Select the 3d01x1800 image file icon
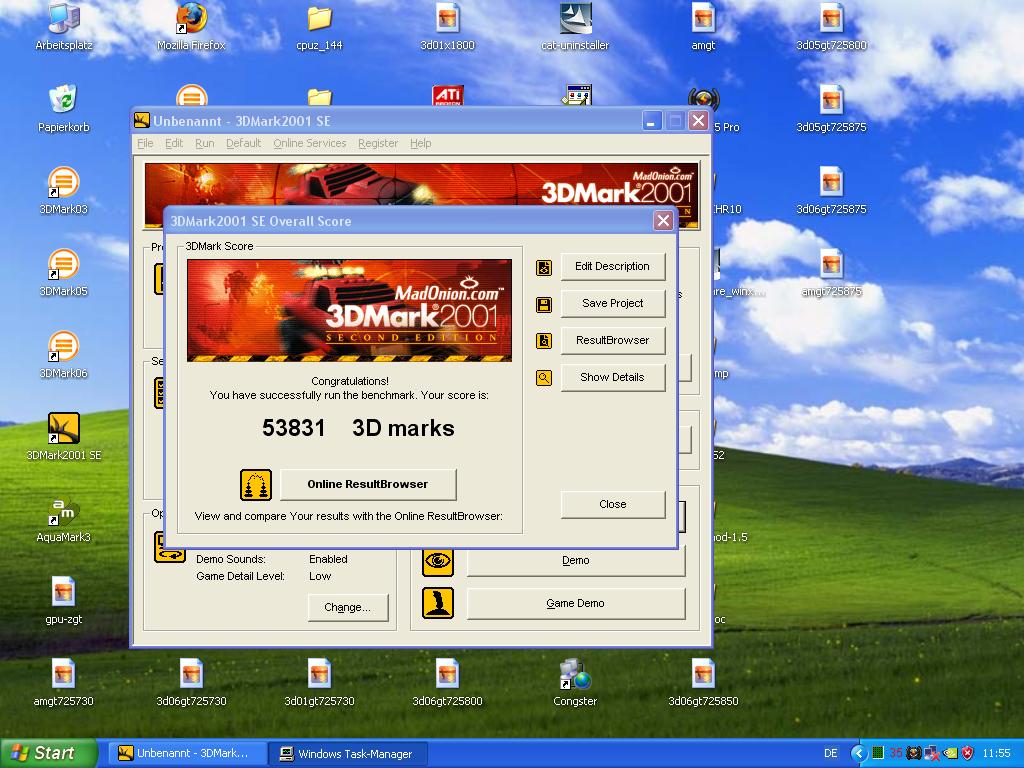Screen dimensions: 1024x768 [x=447, y=27]
